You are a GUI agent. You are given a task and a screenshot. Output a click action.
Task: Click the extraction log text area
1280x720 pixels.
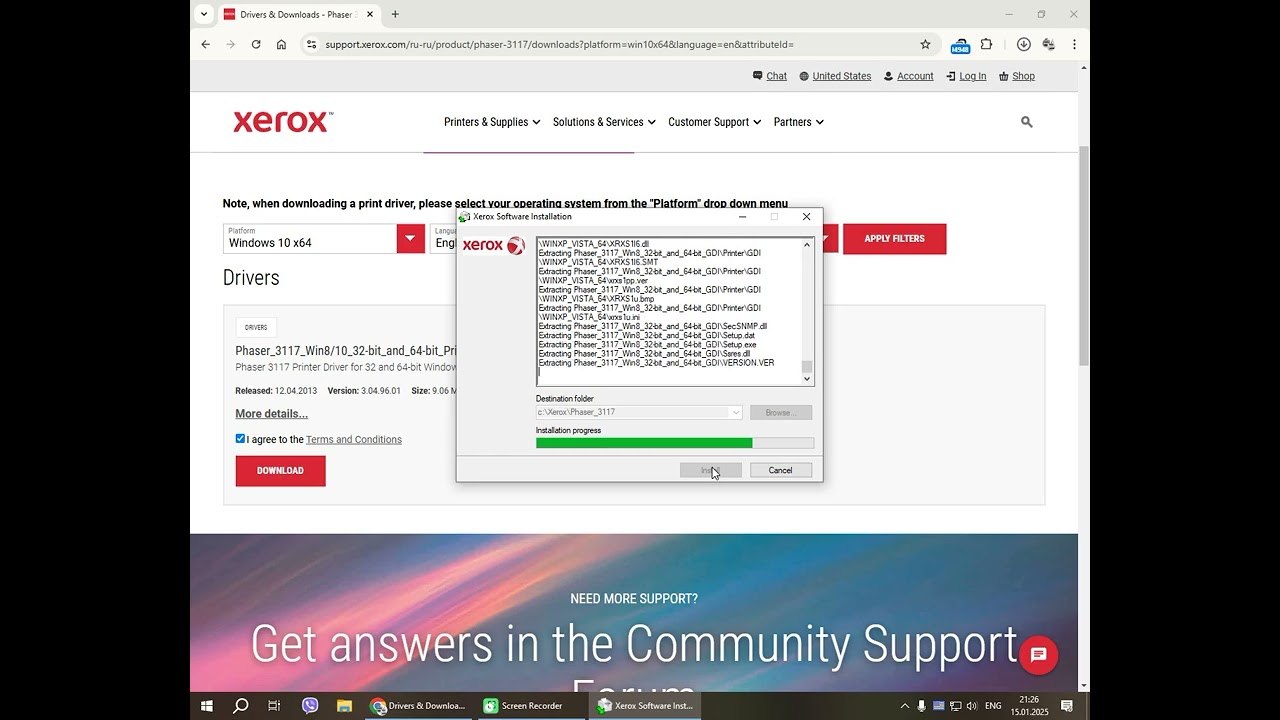[669, 311]
